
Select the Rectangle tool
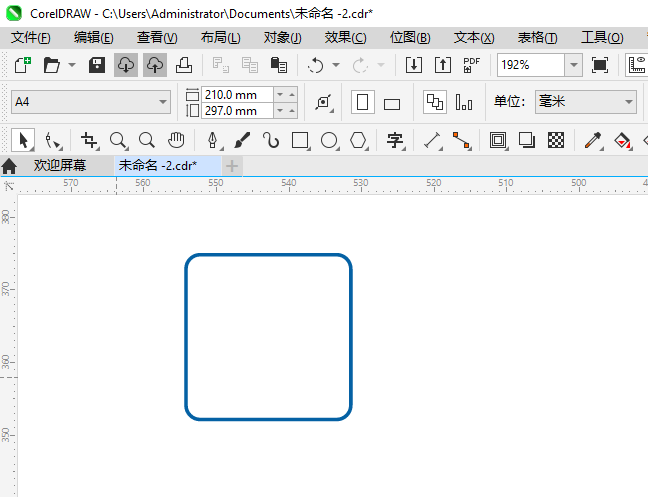[x=300, y=140]
